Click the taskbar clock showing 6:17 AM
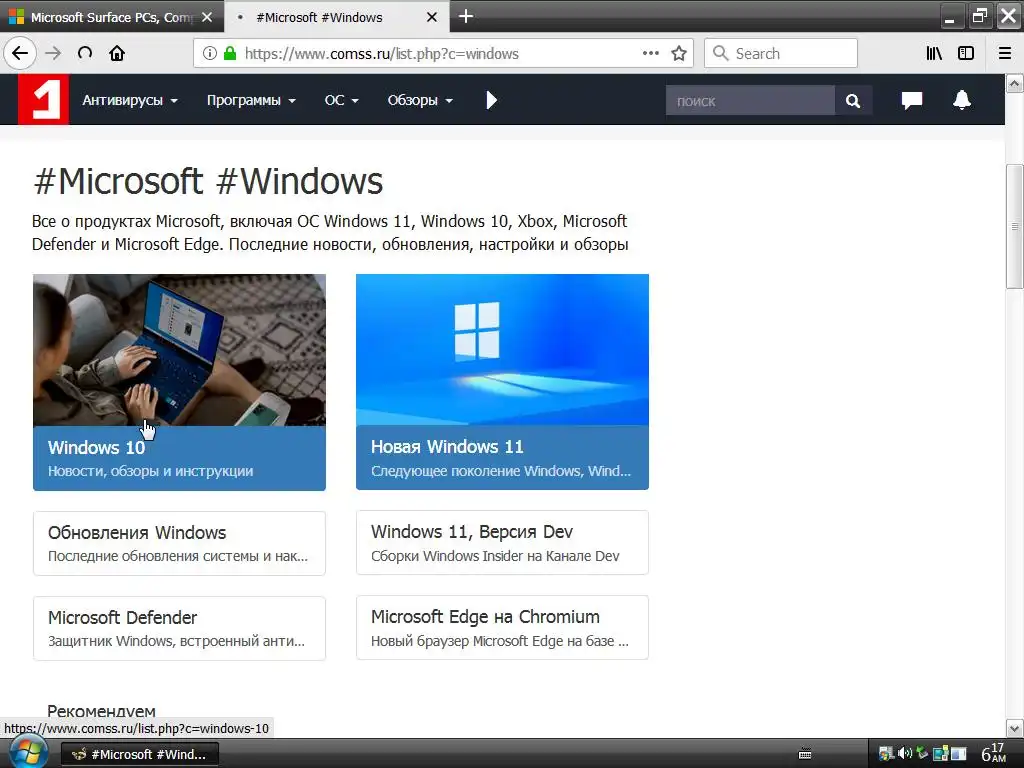Image resolution: width=1024 pixels, height=768 pixels. [x=994, y=753]
